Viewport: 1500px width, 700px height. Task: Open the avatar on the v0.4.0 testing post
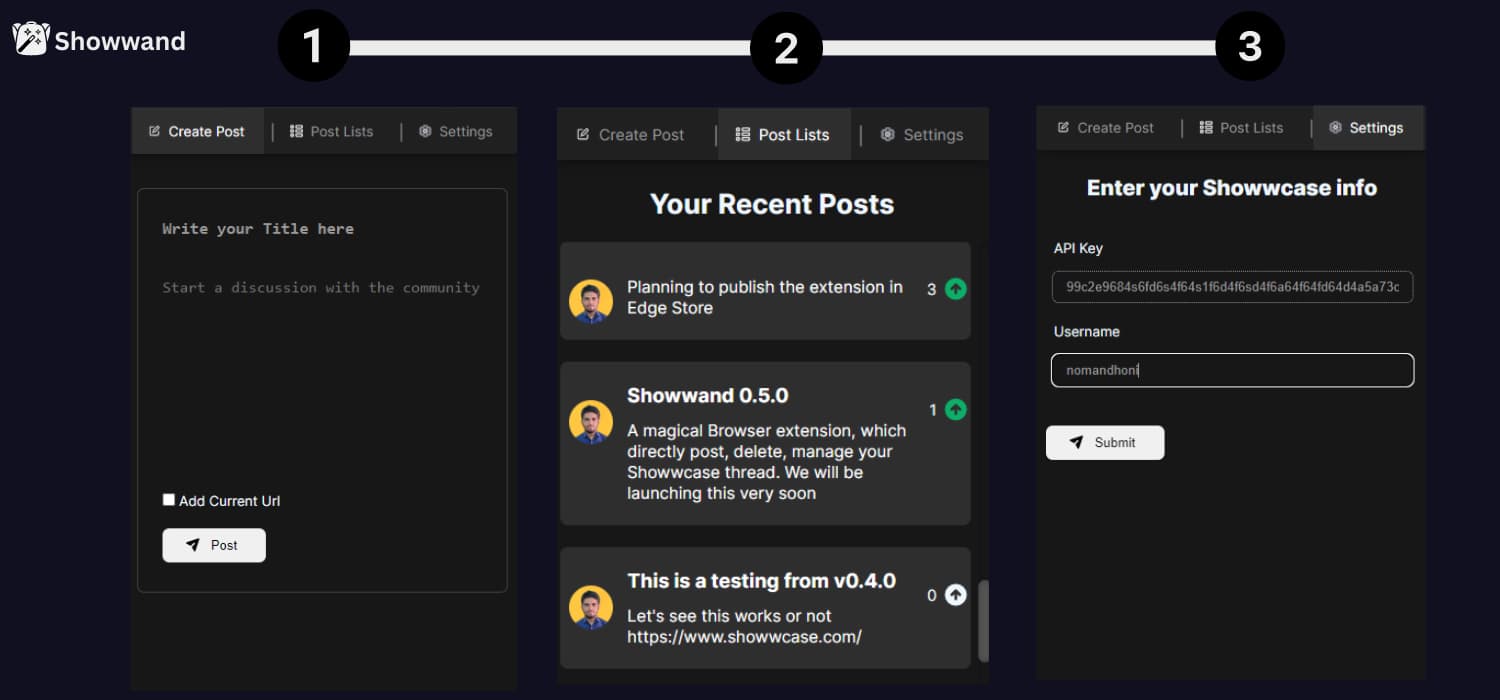click(591, 607)
